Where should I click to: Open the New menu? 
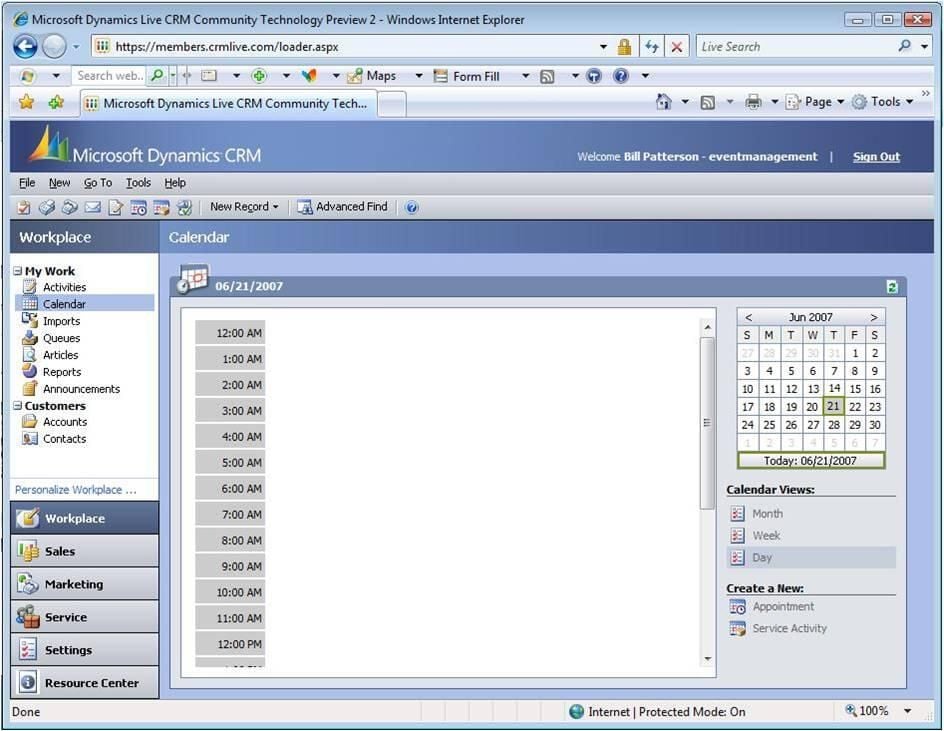[x=60, y=182]
